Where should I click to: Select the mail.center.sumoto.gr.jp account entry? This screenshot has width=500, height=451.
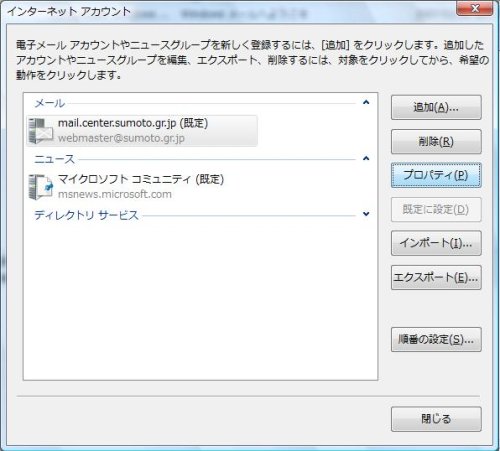142,131
